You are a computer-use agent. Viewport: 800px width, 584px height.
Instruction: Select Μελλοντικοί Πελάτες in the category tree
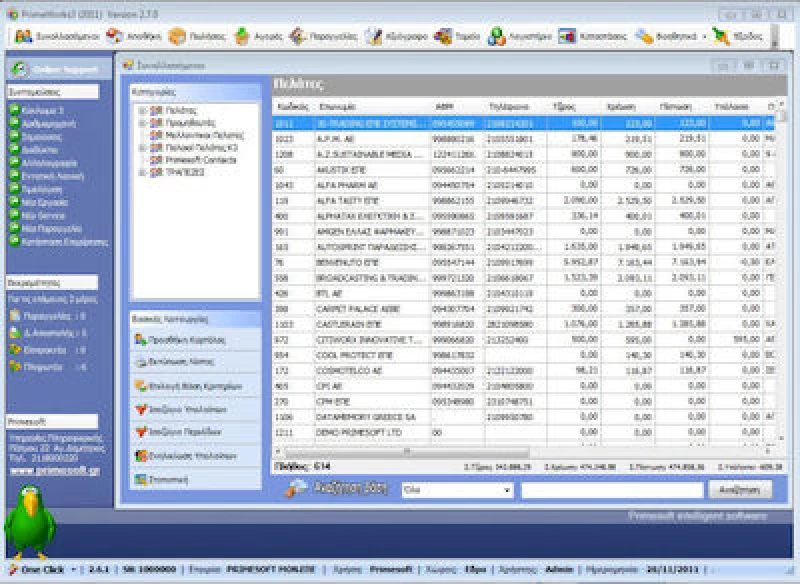(x=204, y=135)
